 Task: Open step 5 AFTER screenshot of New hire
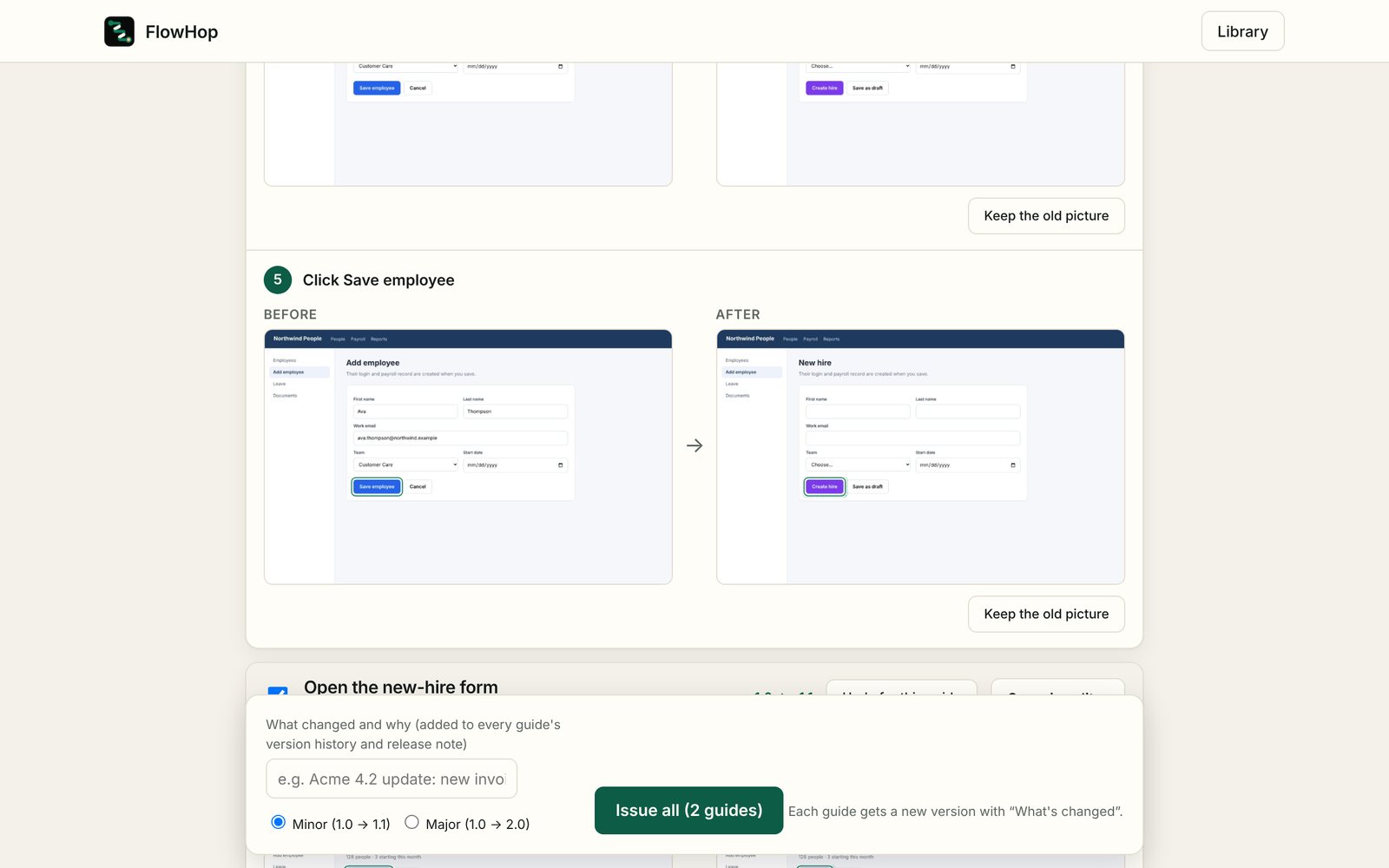[920, 457]
